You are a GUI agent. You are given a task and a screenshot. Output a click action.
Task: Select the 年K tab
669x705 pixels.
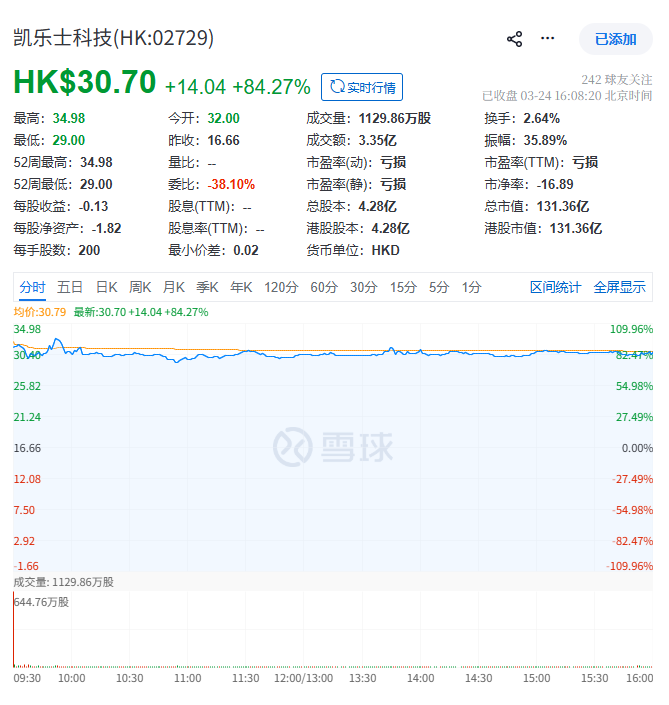[x=241, y=287]
